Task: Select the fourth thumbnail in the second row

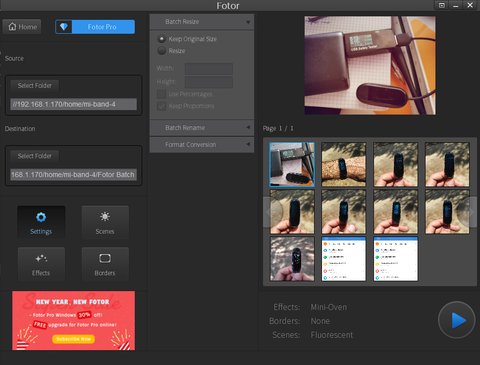Action: (447, 212)
